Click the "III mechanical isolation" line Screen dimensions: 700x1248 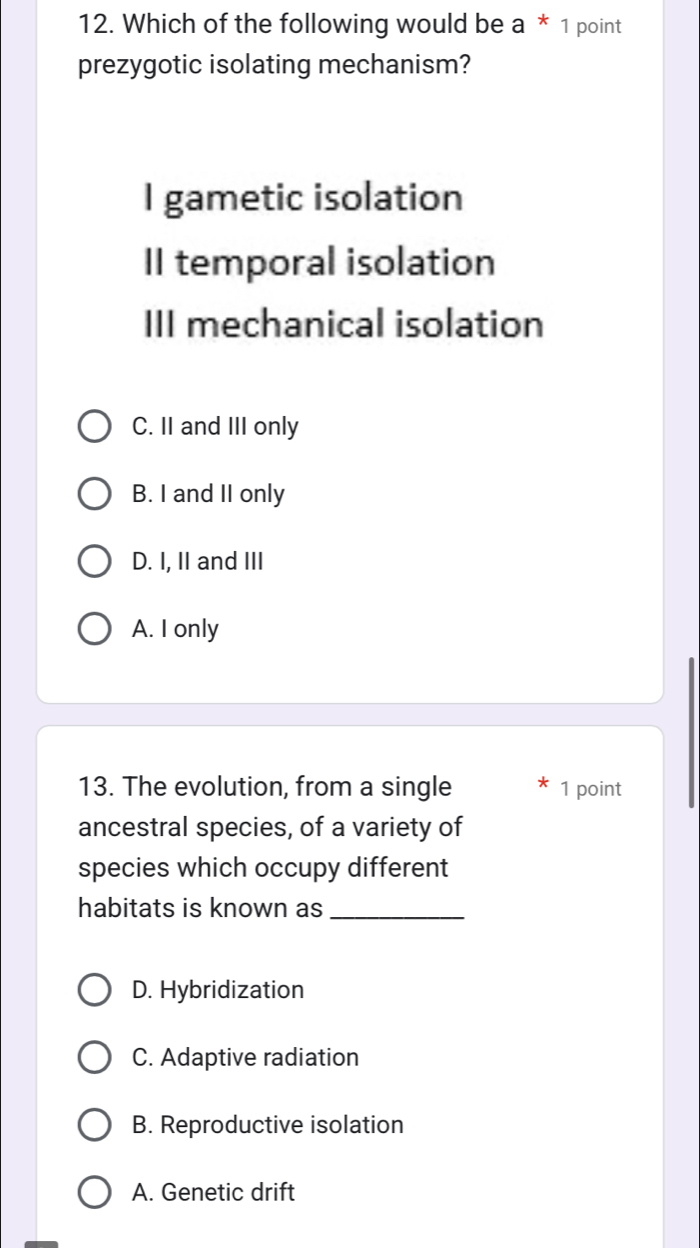coord(342,324)
